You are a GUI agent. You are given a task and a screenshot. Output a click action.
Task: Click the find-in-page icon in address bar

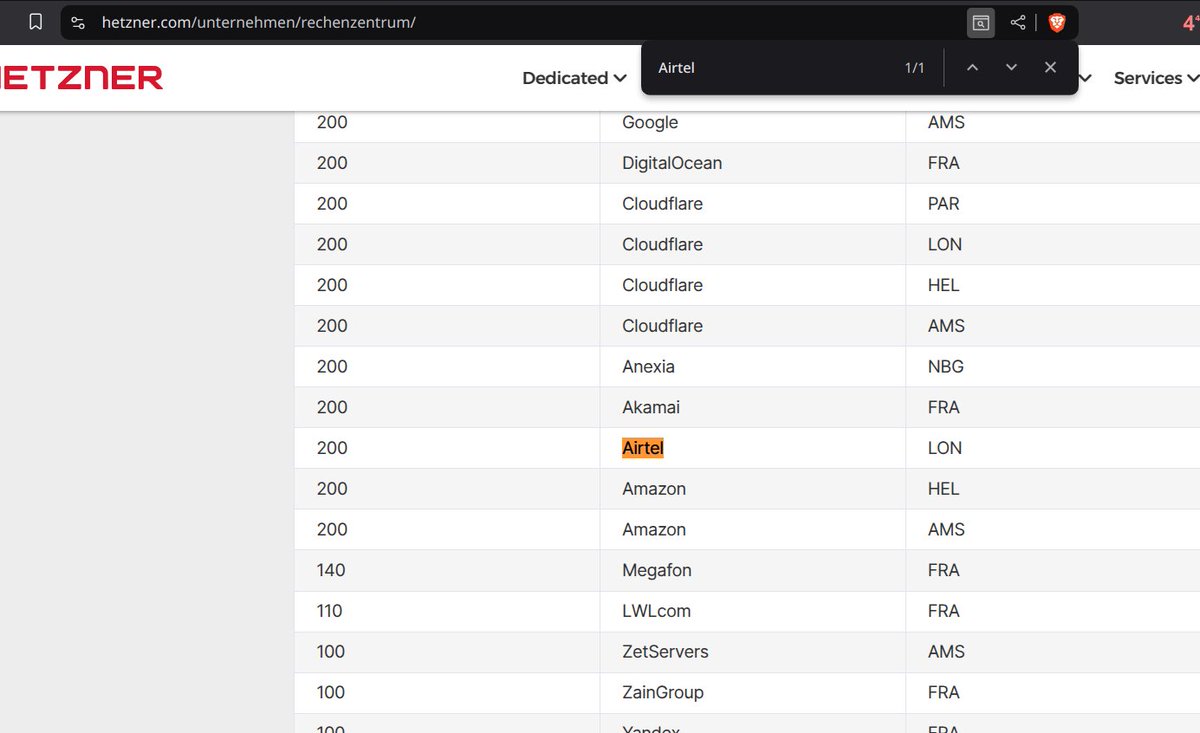point(981,22)
